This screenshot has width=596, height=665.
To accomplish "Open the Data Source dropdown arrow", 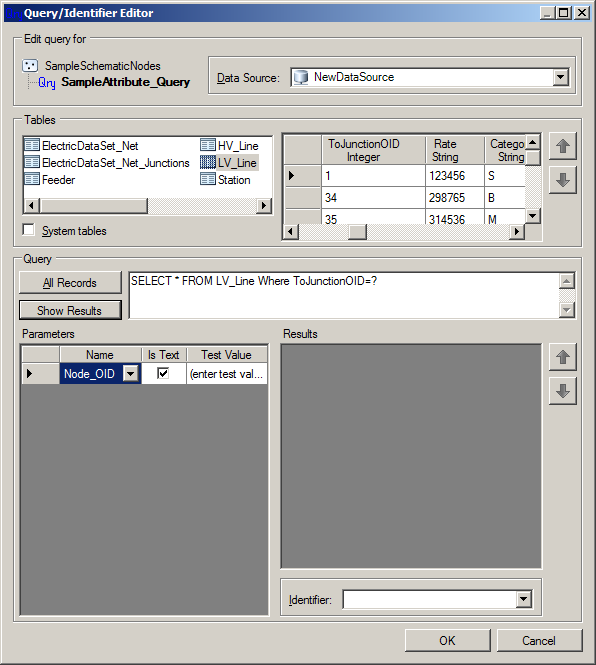I will (560, 77).
